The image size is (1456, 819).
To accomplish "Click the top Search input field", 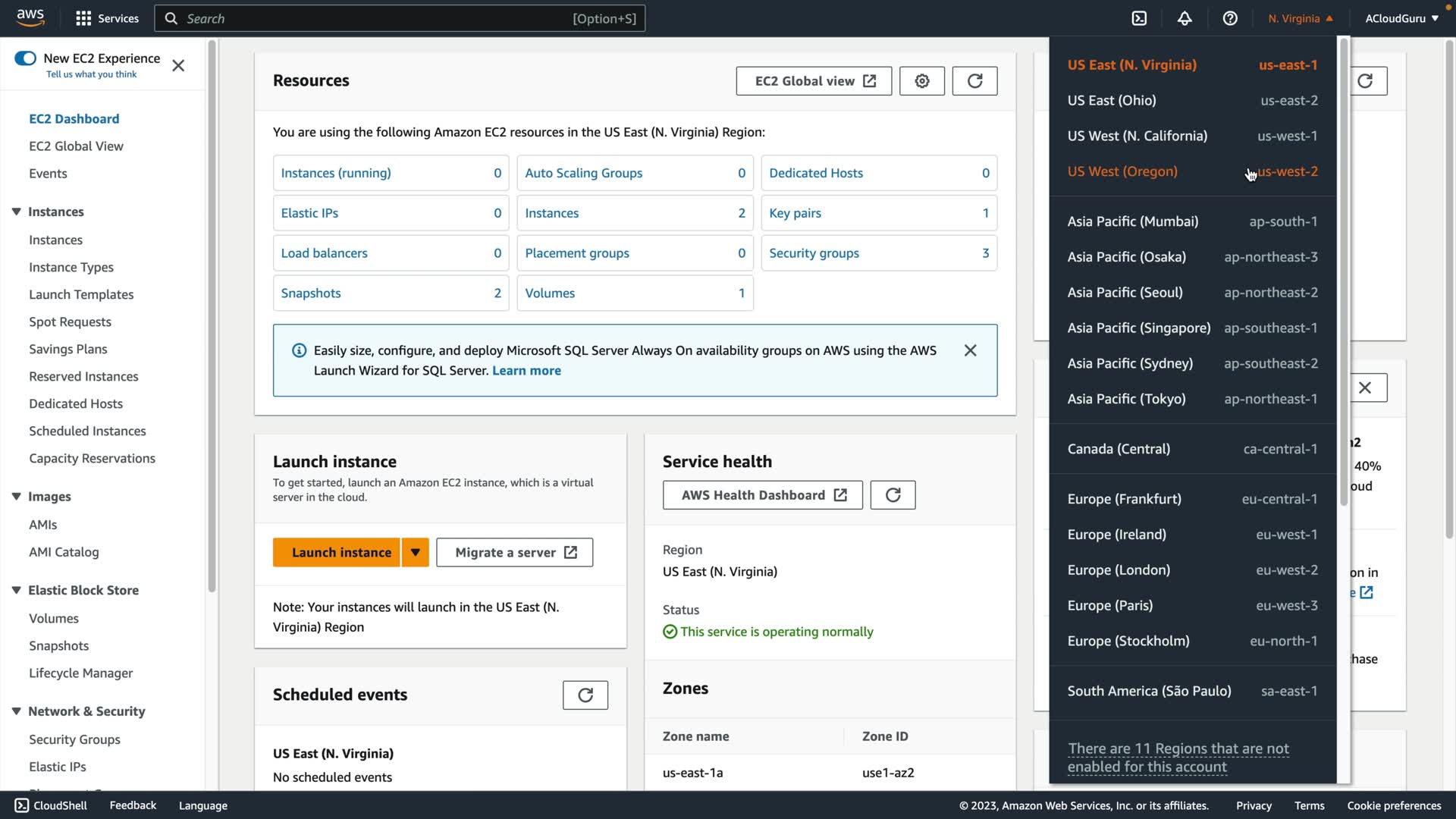I will pos(379,18).
